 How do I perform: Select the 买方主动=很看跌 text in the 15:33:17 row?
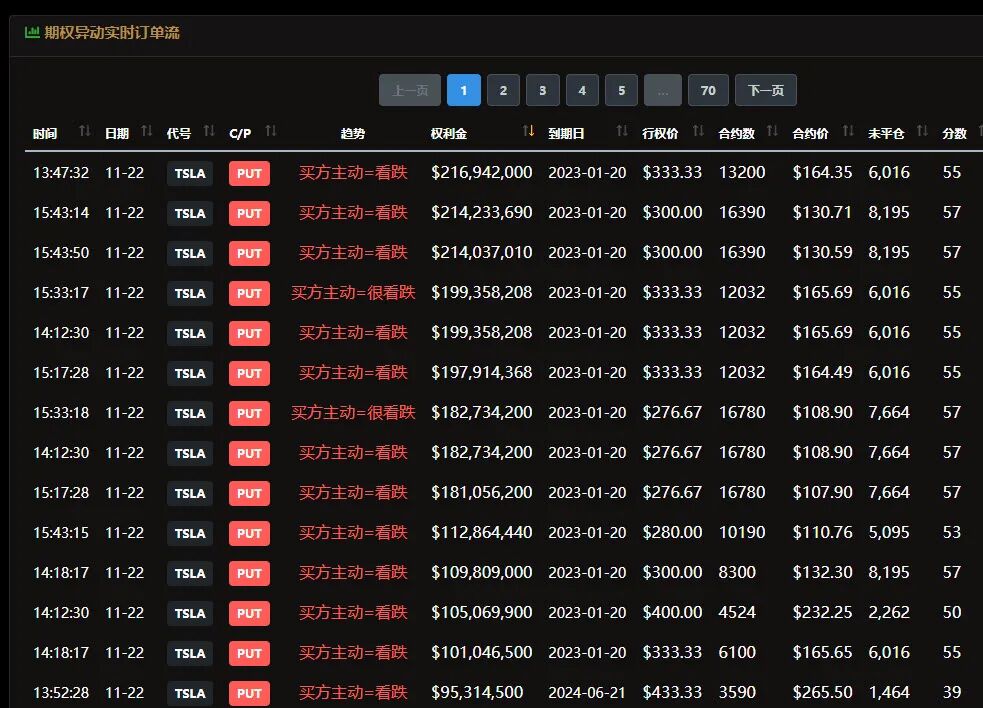coord(353,293)
